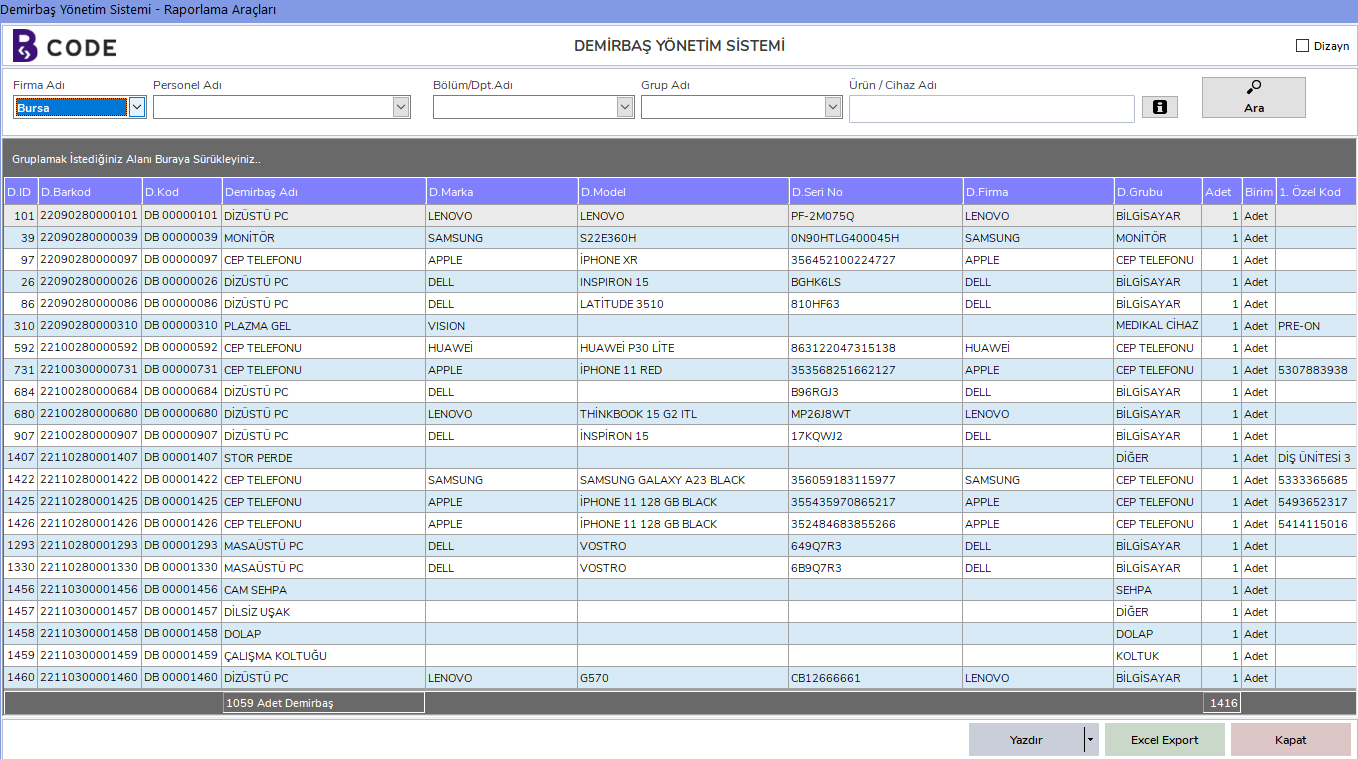Click the PLAZMA GEL cell
This screenshot has width=1358, height=759.
click(x=324, y=326)
